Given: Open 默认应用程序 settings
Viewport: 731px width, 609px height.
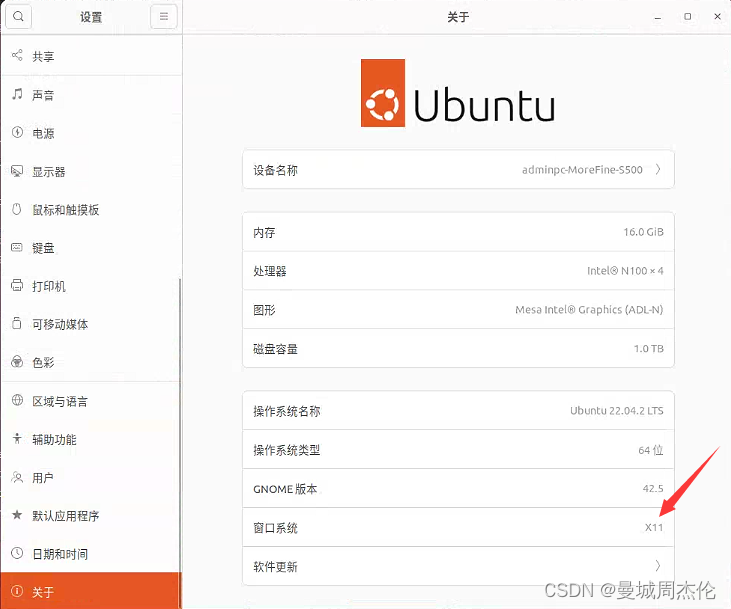Looking at the screenshot, I should tap(91, 516).
